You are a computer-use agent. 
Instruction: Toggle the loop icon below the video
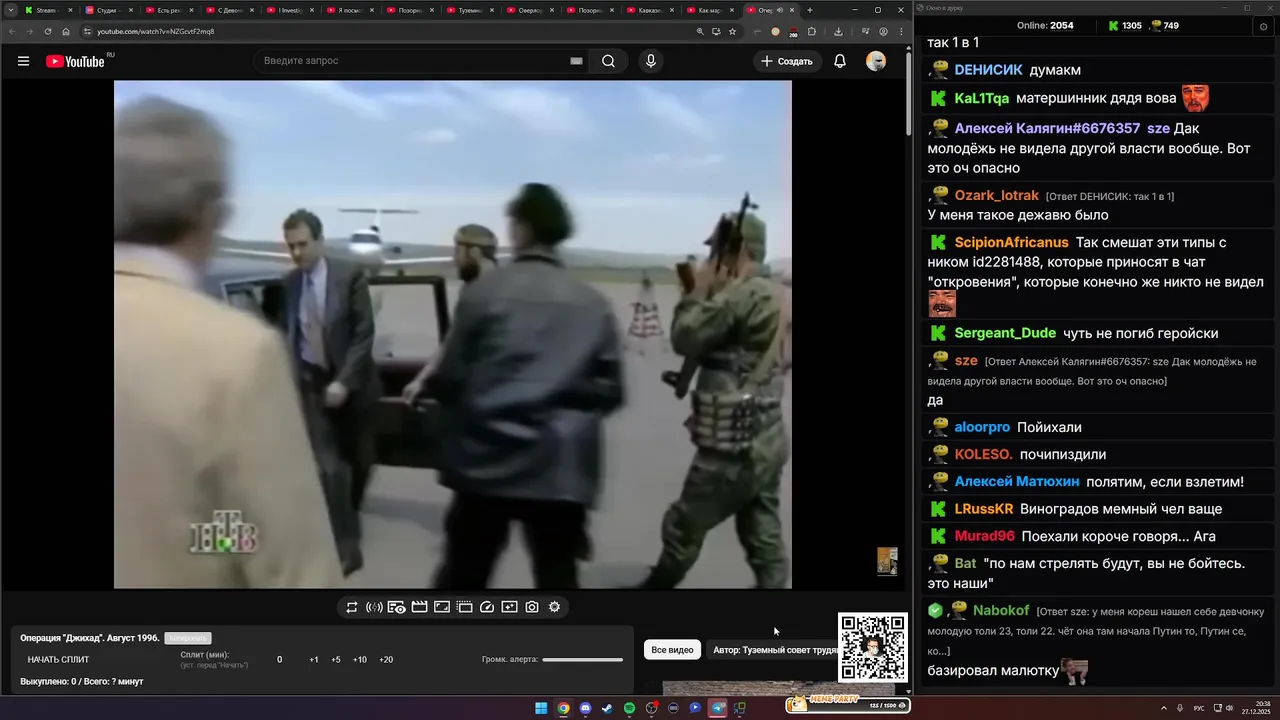pos(352,607)
